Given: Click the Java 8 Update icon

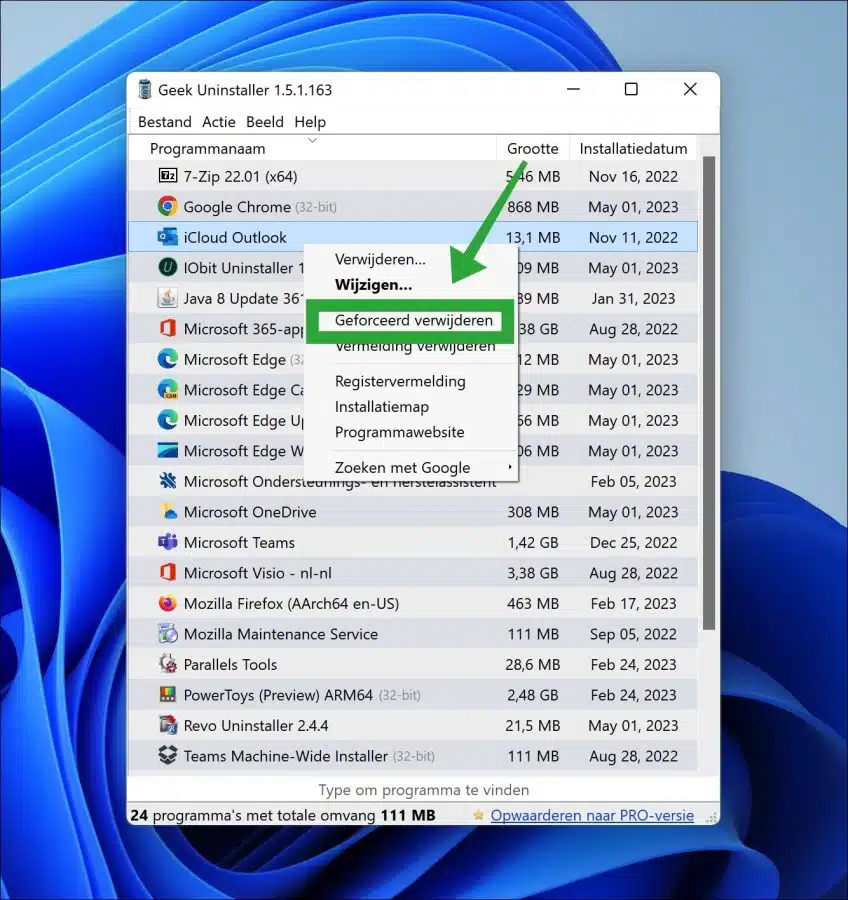Looking at the screenshot, I should [168, 298].
